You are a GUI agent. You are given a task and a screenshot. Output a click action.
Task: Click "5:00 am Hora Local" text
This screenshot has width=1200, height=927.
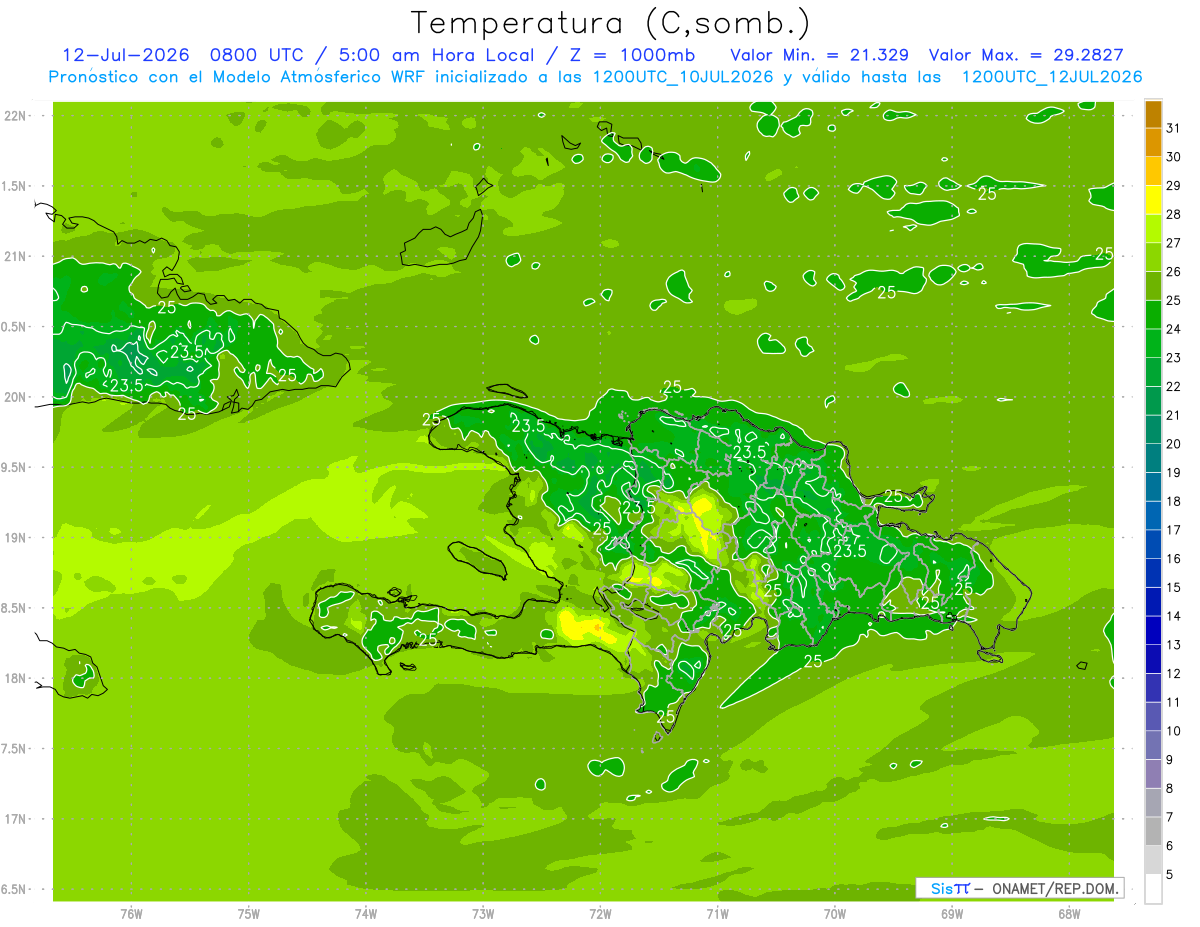click(x=438, y=55)
